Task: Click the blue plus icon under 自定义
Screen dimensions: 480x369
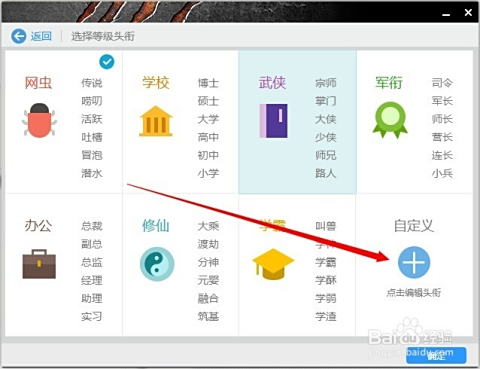Action: click(x=414, y=262)
